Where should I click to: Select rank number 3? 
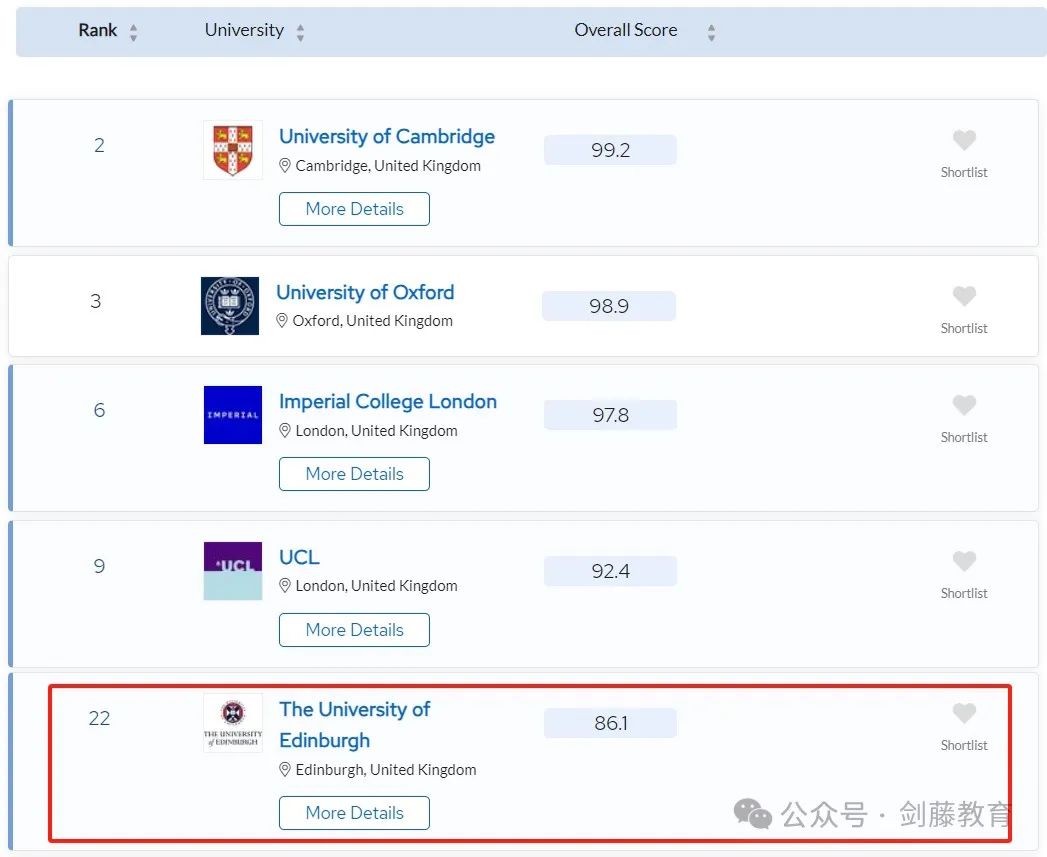click(96, 301)
